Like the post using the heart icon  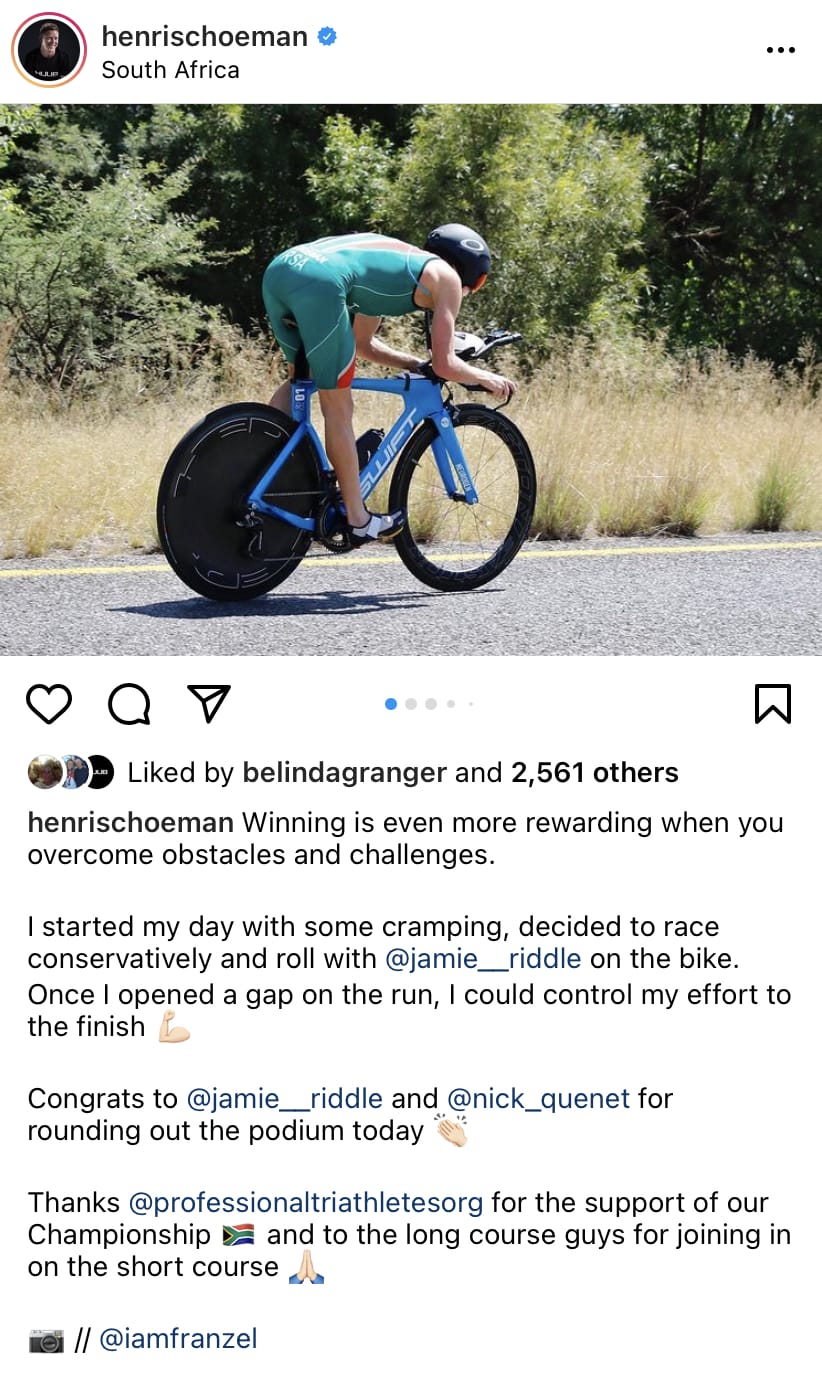(x=49, y=703)
